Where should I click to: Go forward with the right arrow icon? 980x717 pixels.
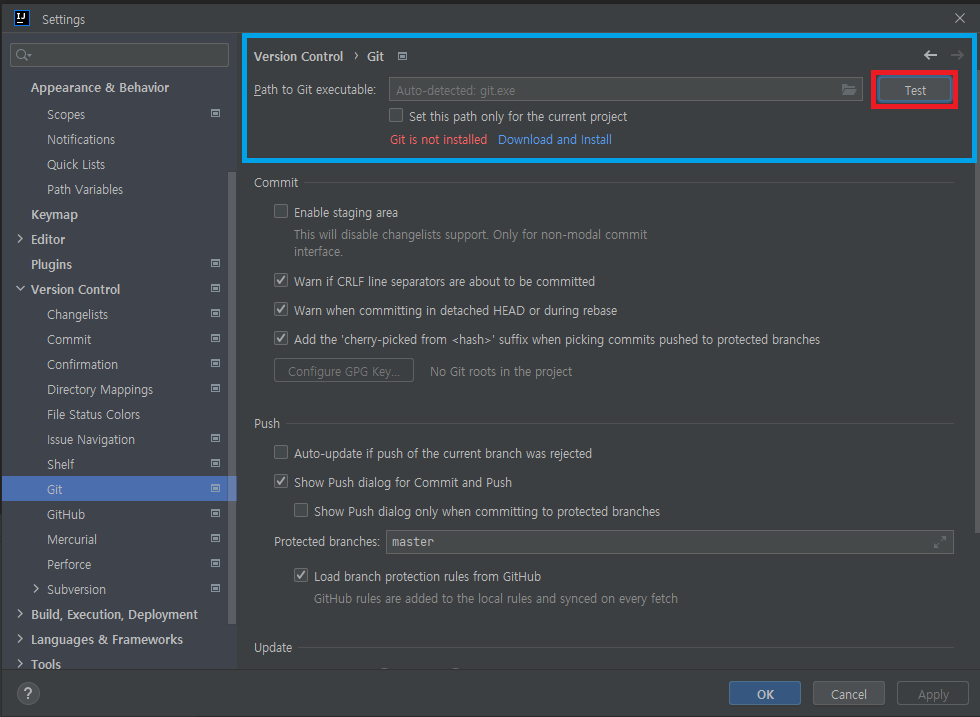[x=957, y=55]
